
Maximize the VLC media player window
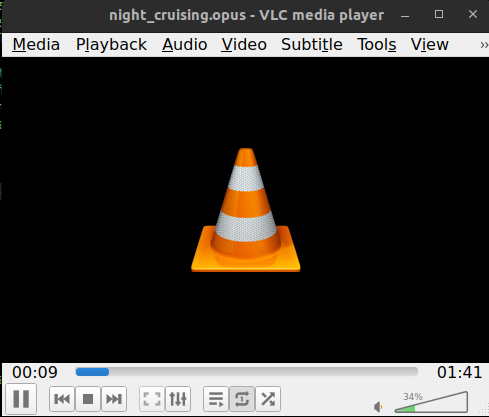pos(439,14)
